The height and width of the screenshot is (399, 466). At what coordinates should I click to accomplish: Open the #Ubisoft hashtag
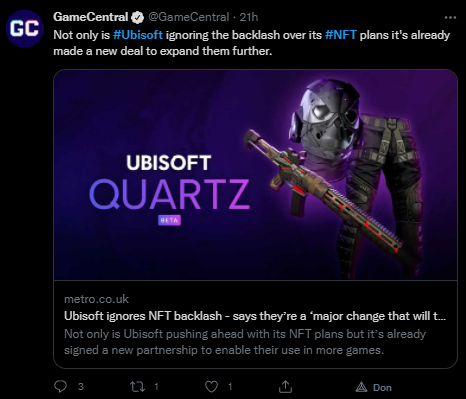(x=138, y=35)
